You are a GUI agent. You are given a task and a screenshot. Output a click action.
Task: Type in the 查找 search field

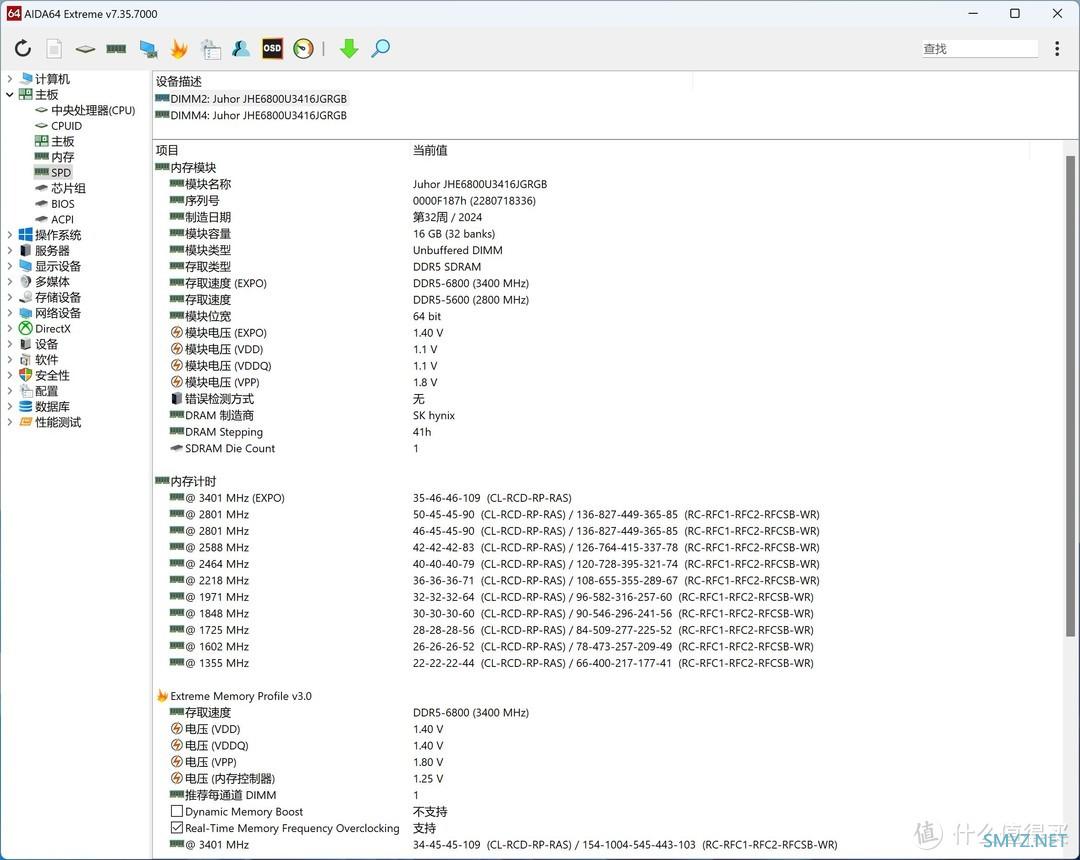coord(979,48)
